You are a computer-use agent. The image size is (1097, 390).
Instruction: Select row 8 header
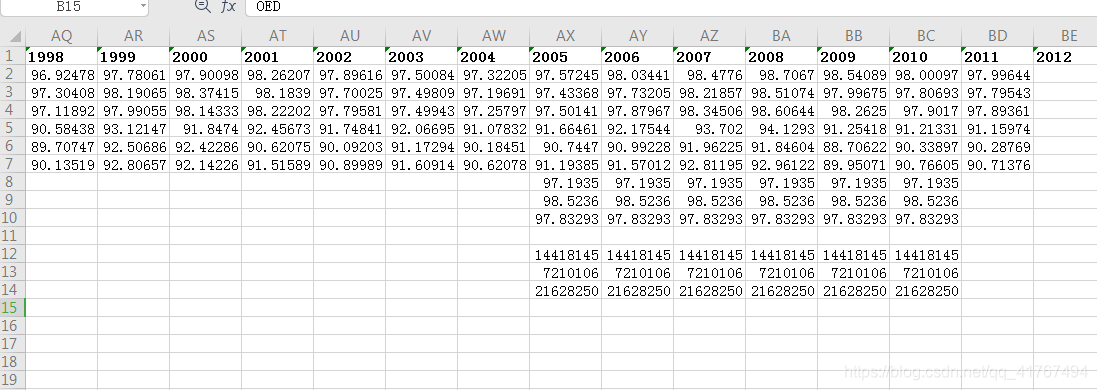click(x=13, y=183)
